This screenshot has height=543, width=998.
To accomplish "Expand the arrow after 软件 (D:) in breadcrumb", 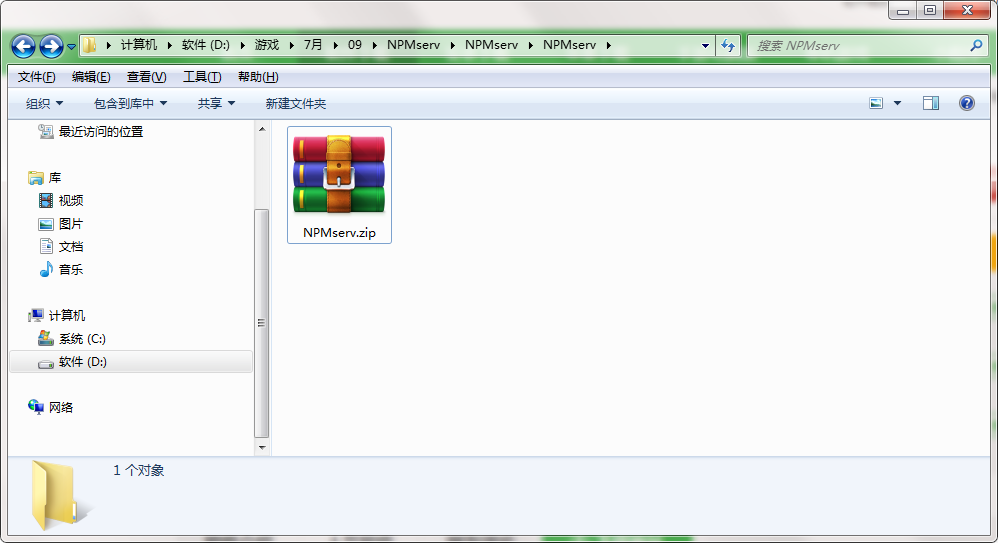I will [x=242, y=45].
